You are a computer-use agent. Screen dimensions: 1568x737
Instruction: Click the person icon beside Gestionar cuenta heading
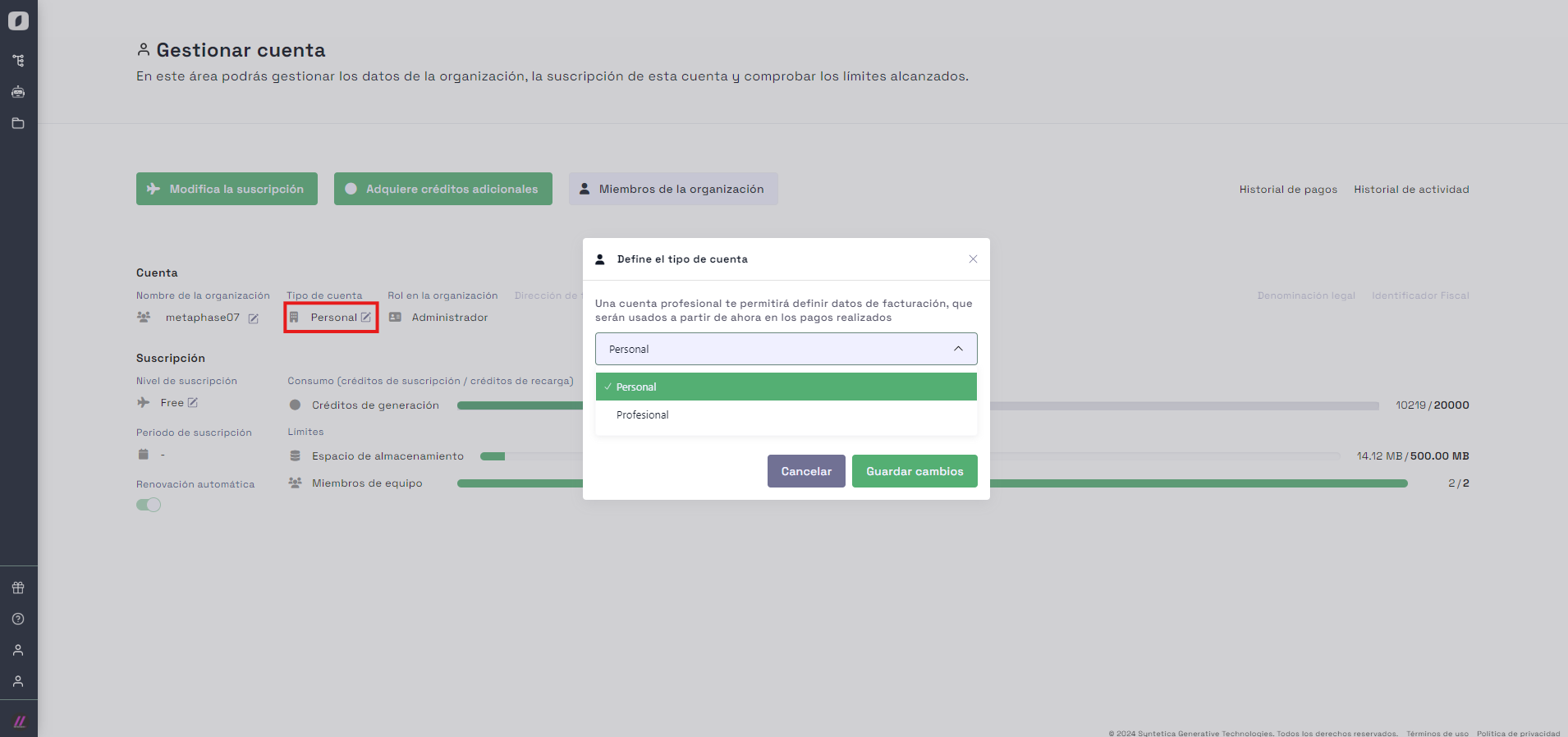144,50
